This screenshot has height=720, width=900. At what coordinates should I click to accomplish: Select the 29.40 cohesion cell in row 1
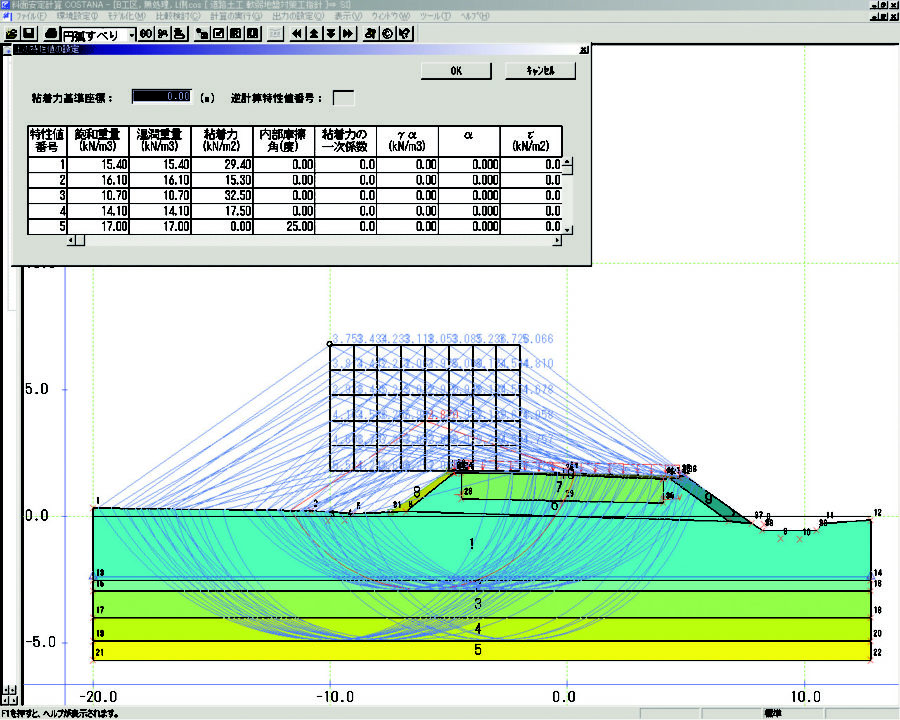[222, 165]
